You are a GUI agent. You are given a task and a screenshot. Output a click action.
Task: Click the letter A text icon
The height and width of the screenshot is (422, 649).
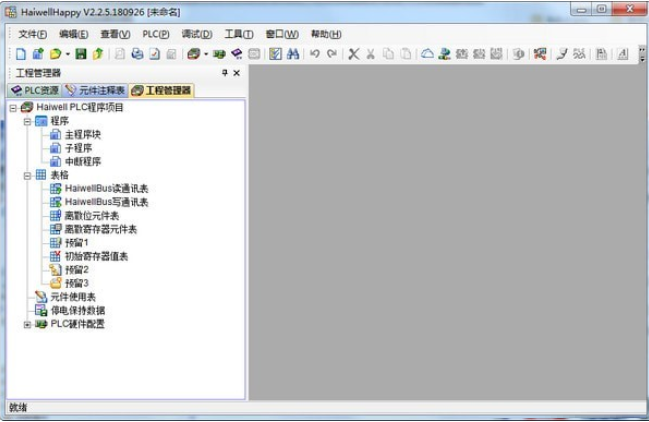(623, 54)
